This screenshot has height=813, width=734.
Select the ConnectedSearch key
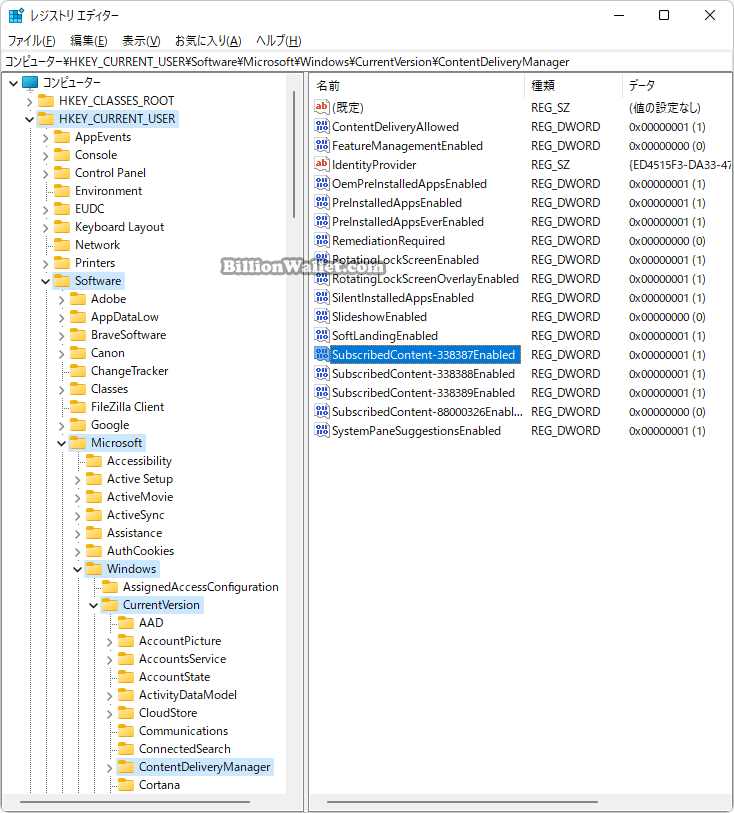pyautogui.click(x=185, y=749)
